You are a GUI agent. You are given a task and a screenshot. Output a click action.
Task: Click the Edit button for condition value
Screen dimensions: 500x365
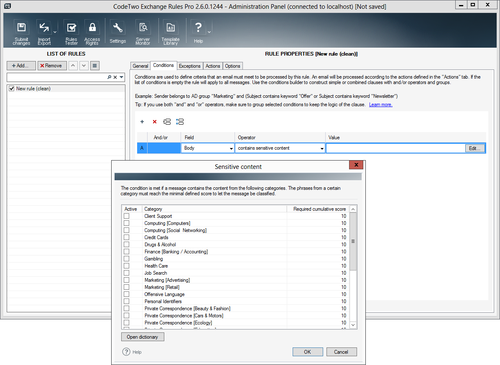pos(475,148)
